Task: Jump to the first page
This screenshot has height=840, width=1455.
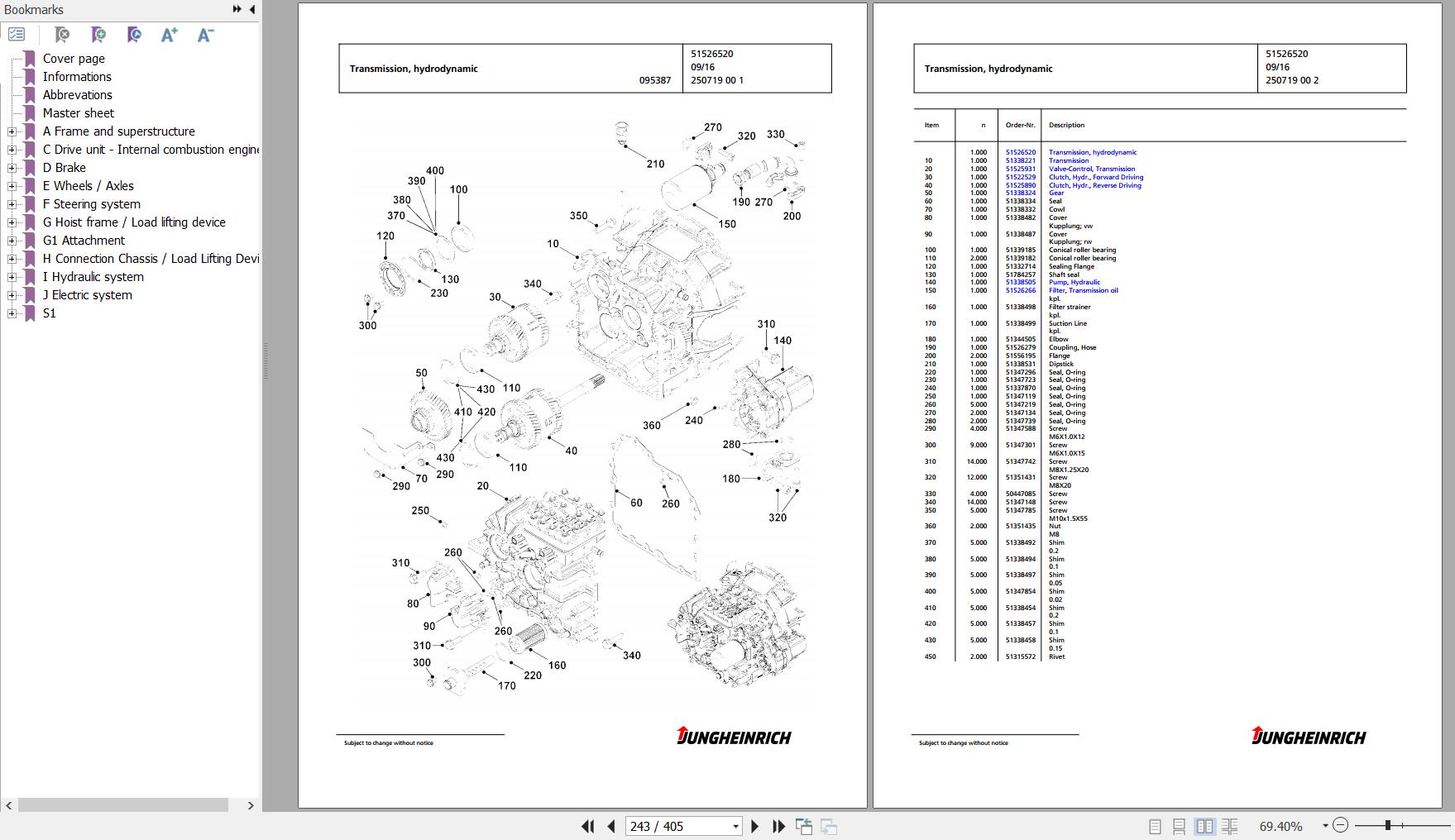Action: (x=587, y=826)
